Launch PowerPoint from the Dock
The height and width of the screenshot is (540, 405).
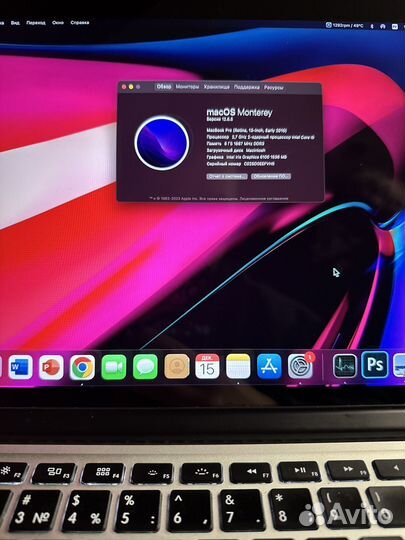(x=51, y=367)
